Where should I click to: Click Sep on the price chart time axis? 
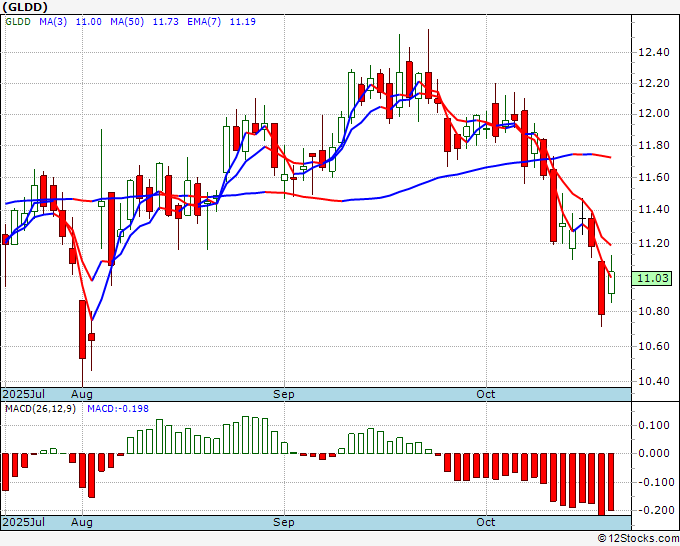(x=284, y=394)
